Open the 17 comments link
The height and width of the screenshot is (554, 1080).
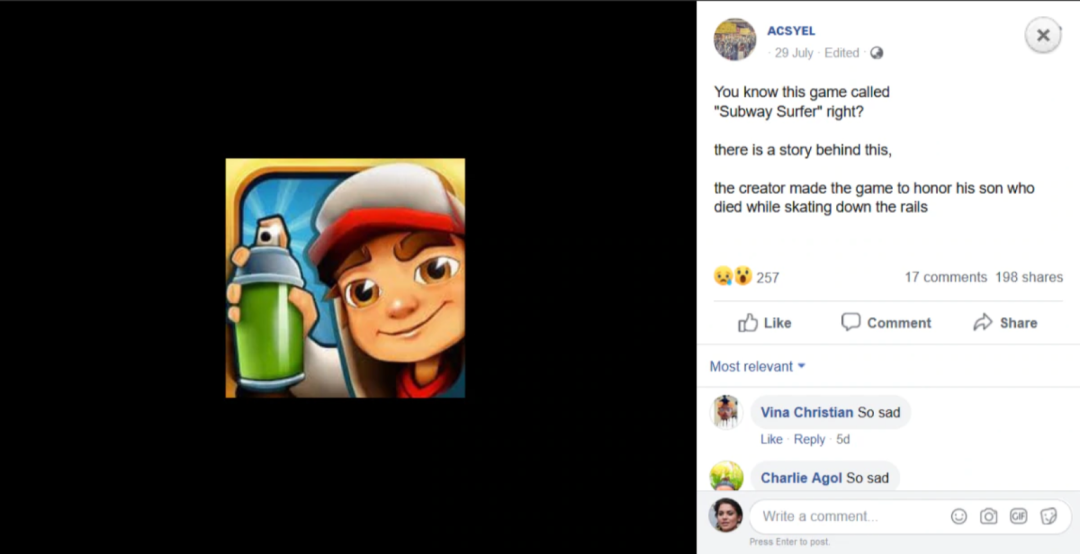click(946, 277)
